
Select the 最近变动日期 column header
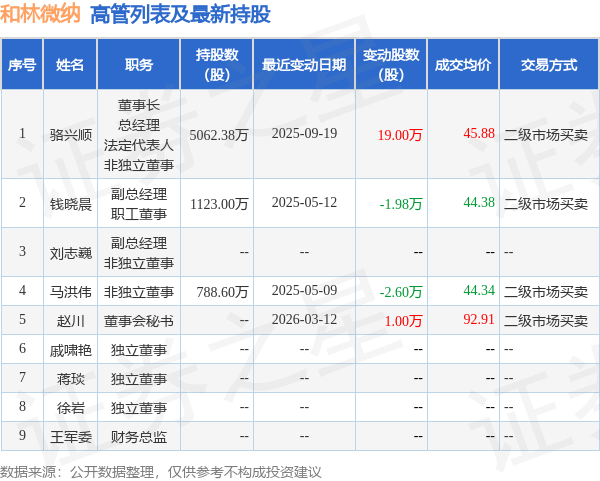point(304,65)
